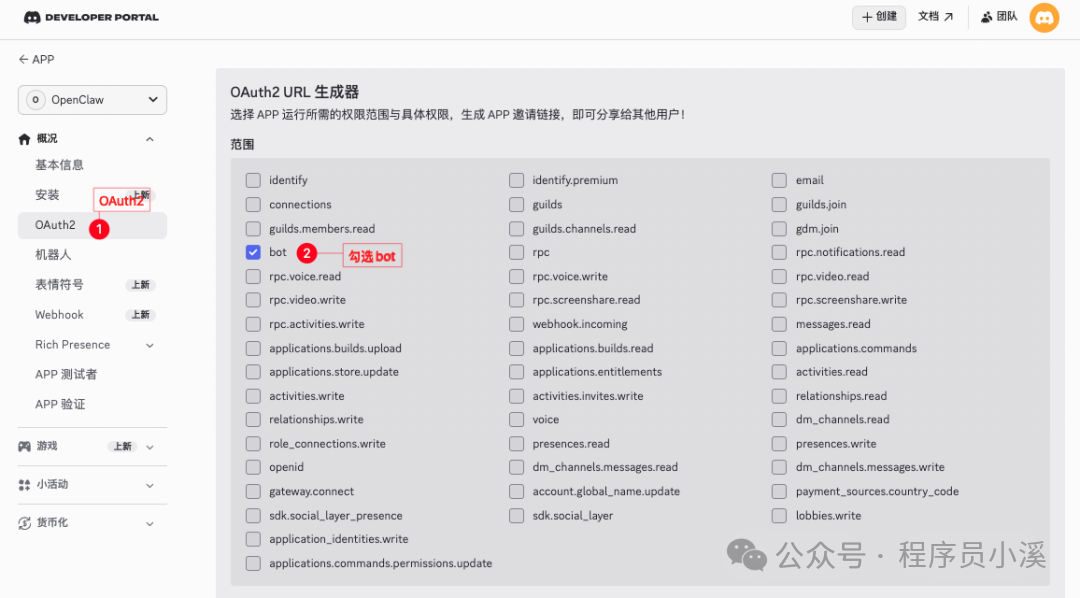The height and width of the screenshot is (598, 1080).
Task: Open the APP 验证 page
Action: (x=60, y=404)
